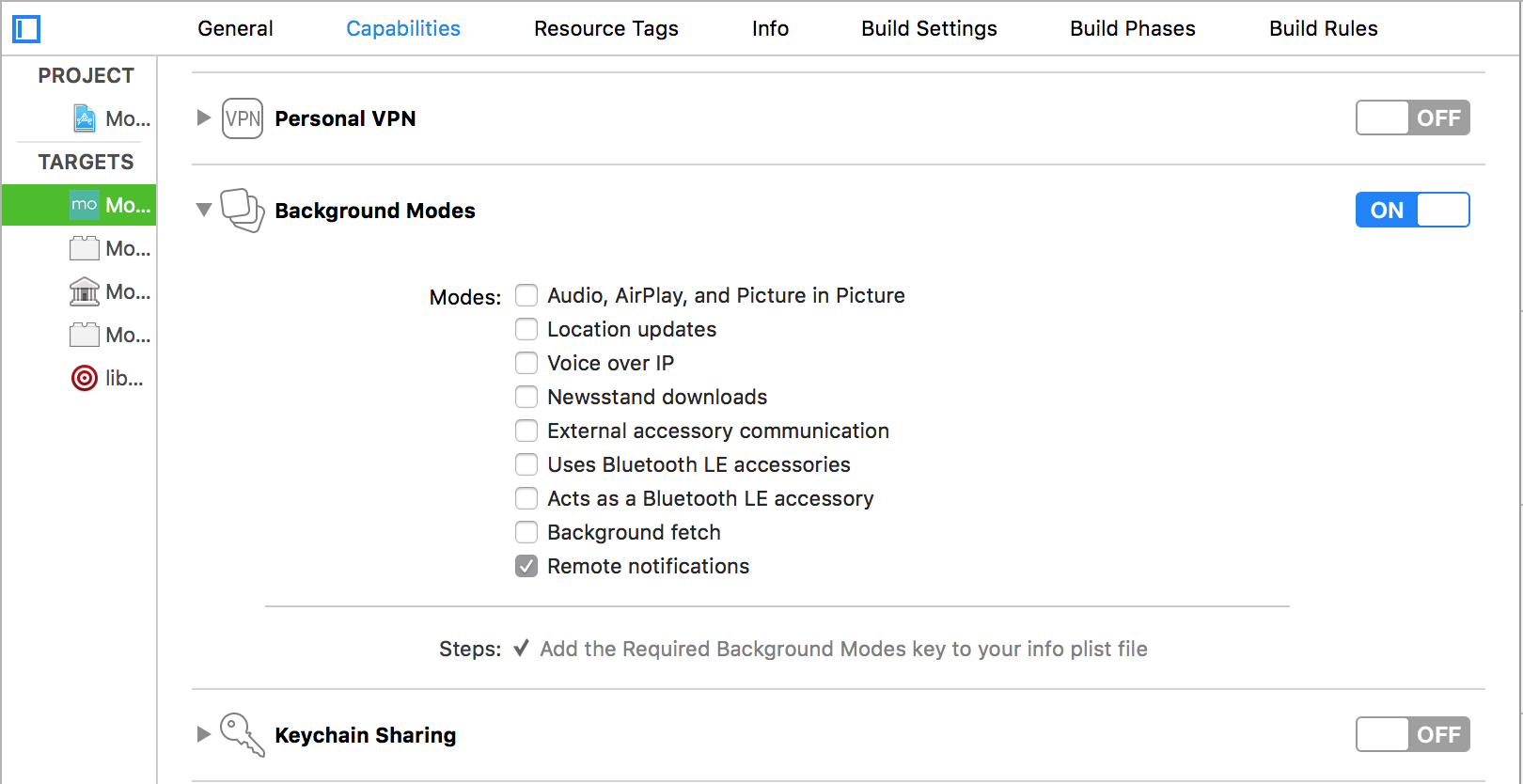Go to the General tab
The height and width of the screenshot is (784, 1523).
tap(235, 29)
